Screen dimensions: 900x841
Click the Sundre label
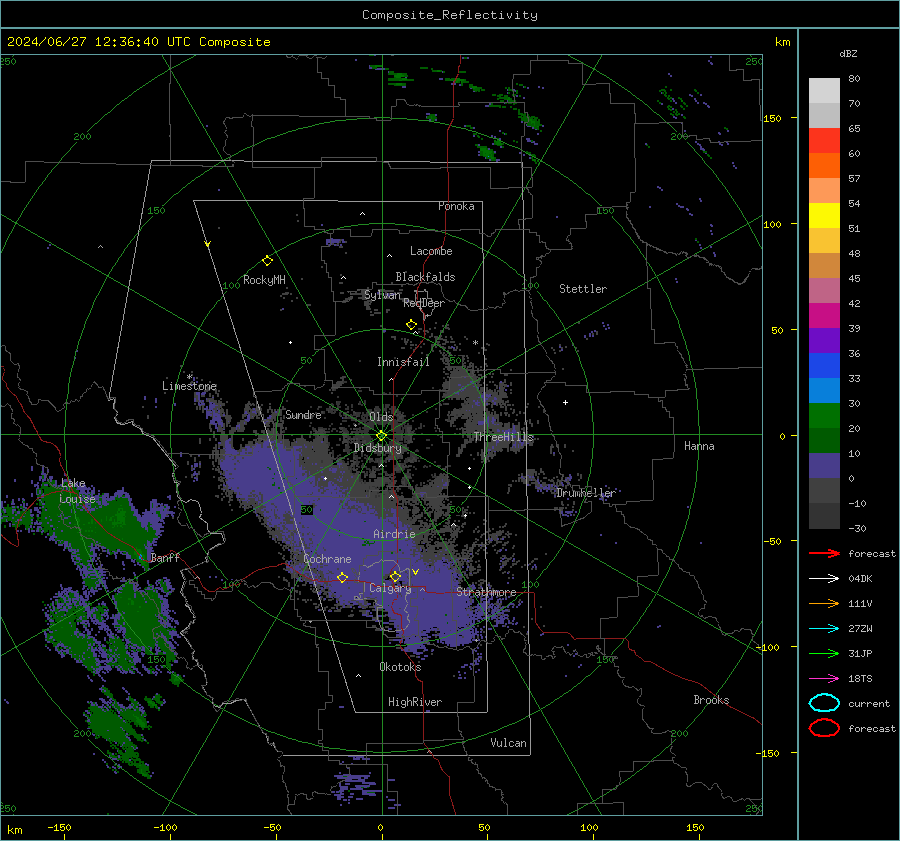[303, 415]
